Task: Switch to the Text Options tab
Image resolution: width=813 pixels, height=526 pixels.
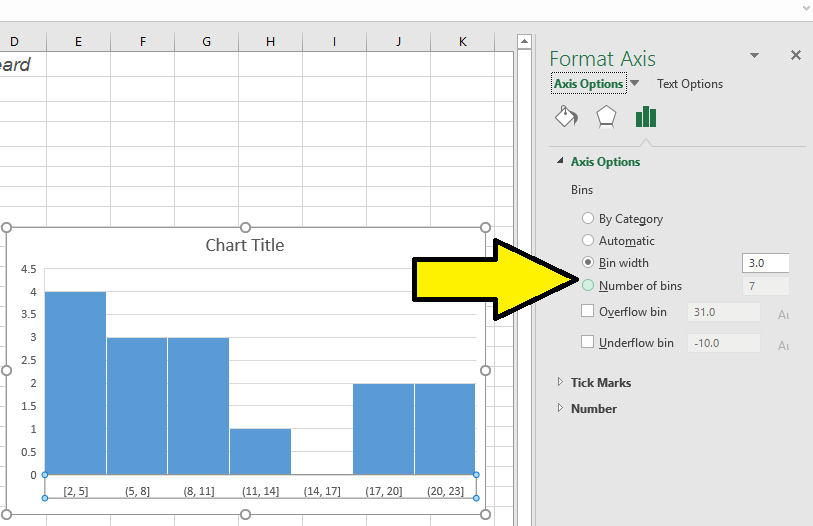Action: click(x=689, y=84)
